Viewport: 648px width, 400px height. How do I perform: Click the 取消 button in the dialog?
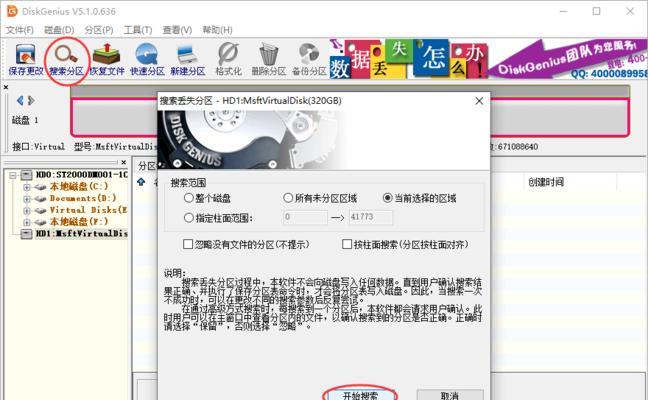450,395
